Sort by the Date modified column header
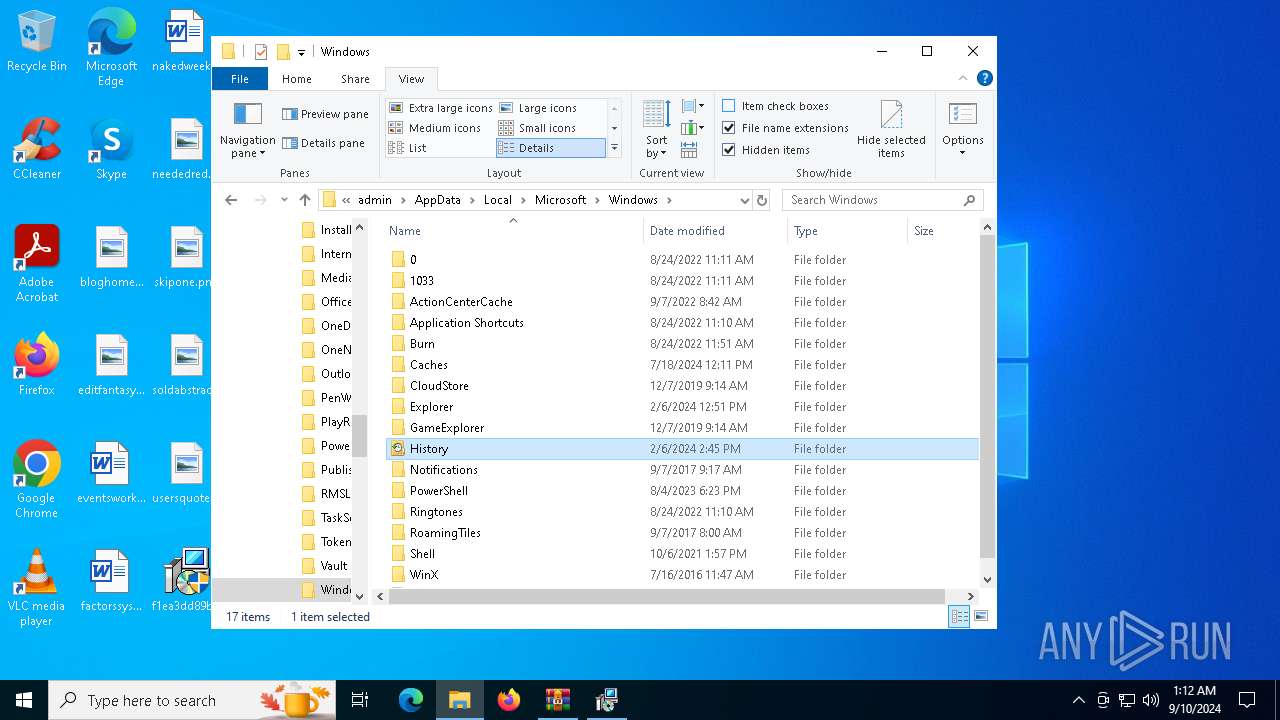The width and height of the screenshot is (1280, 720). [x=715, y=231]
